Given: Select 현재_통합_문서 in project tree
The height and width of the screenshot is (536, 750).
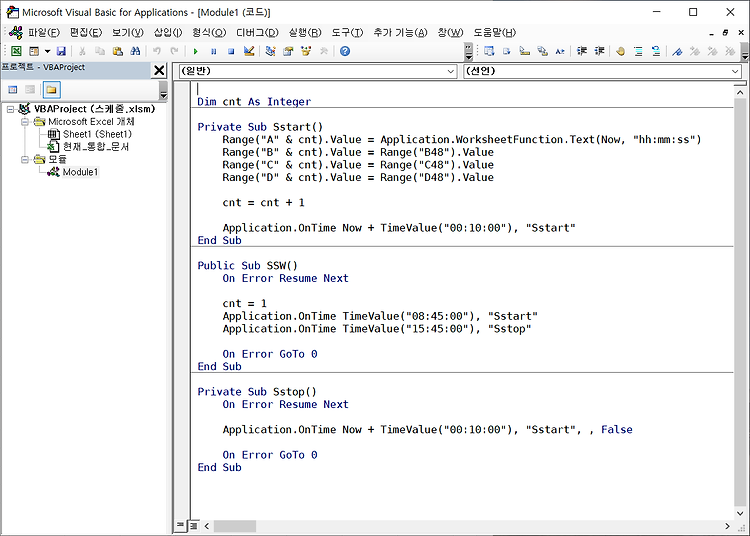Looking at the screenshot, I should [x=95, y=147].
